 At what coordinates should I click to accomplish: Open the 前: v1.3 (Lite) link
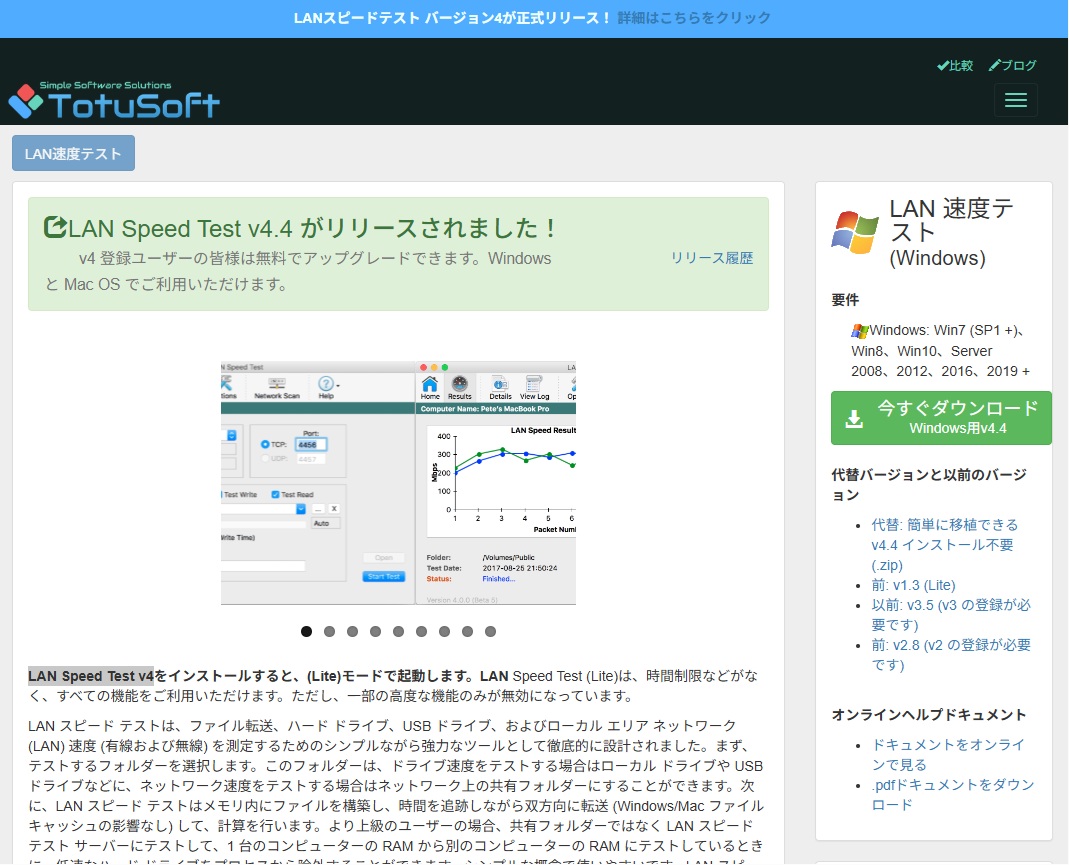[x=913, y=585]
